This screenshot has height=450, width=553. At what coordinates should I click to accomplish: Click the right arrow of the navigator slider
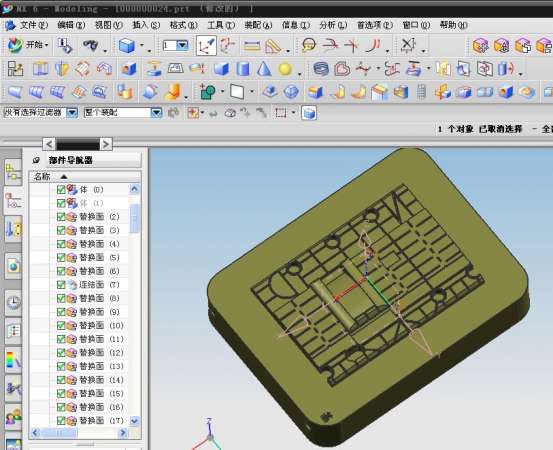106,144
